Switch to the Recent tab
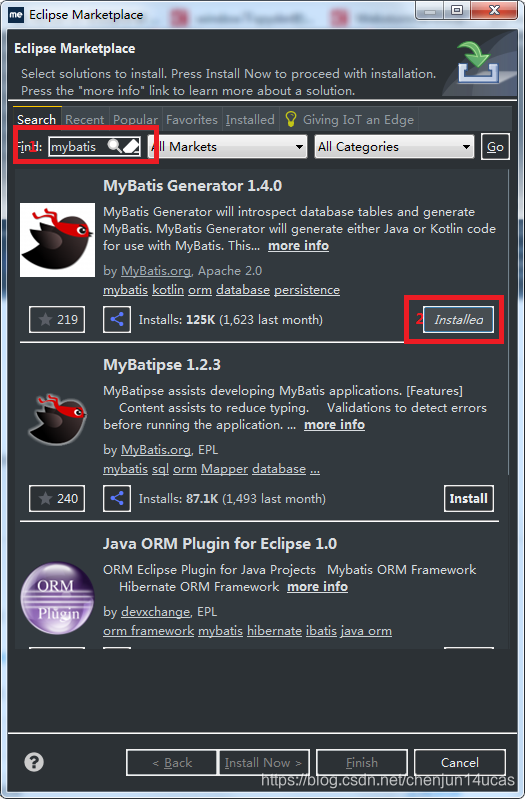The image size is (525, 799). click(x=85, y=119)
